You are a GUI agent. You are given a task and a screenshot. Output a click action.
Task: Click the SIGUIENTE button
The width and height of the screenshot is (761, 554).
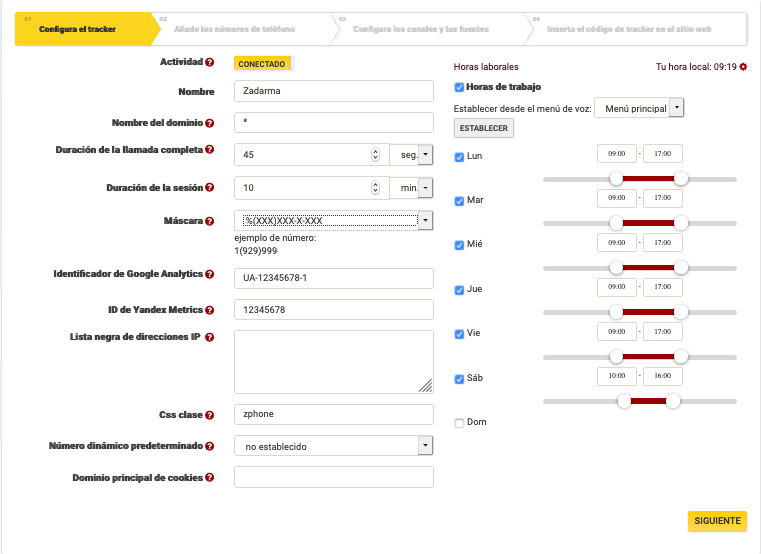click(x=717, y=521)
